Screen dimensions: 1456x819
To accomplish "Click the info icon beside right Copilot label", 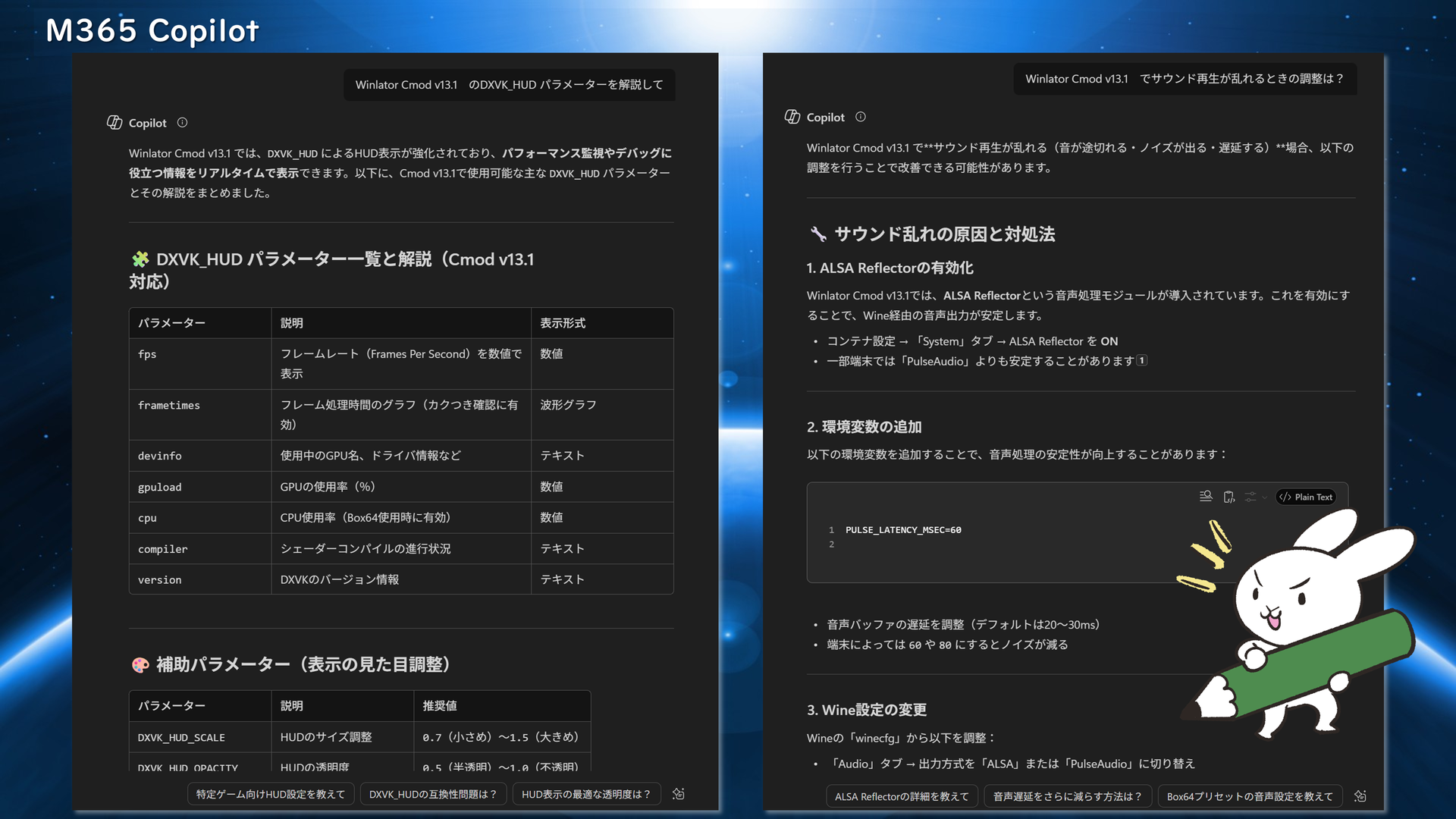I will coord(860,117).
